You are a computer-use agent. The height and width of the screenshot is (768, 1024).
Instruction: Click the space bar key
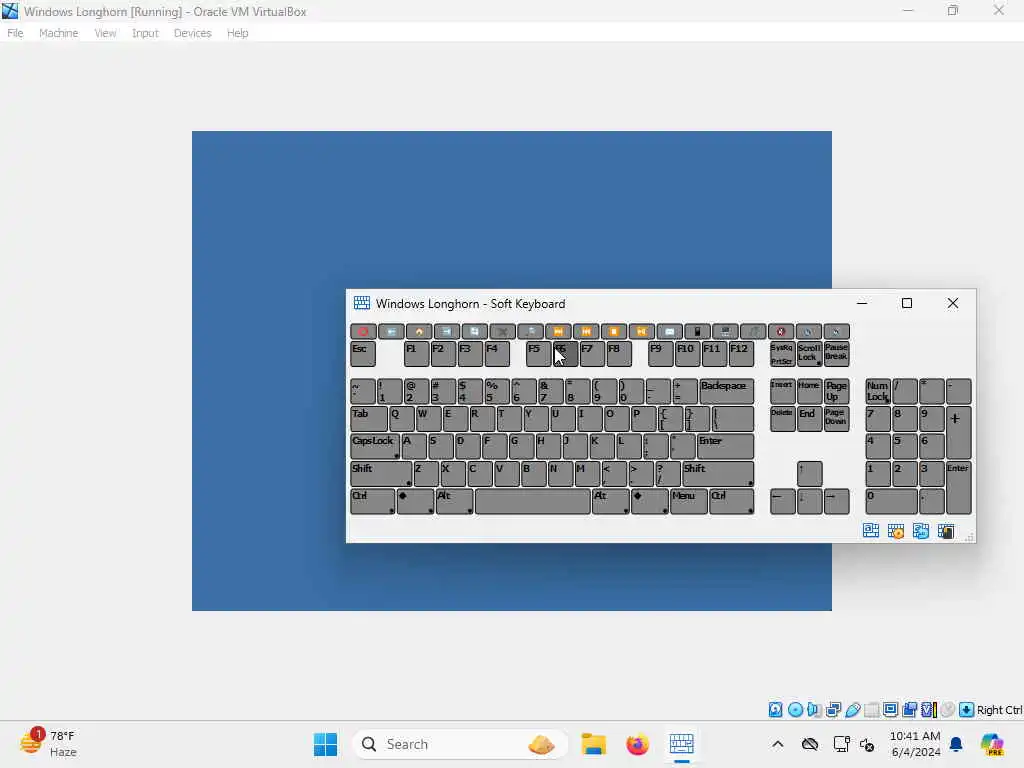(532, 502)
